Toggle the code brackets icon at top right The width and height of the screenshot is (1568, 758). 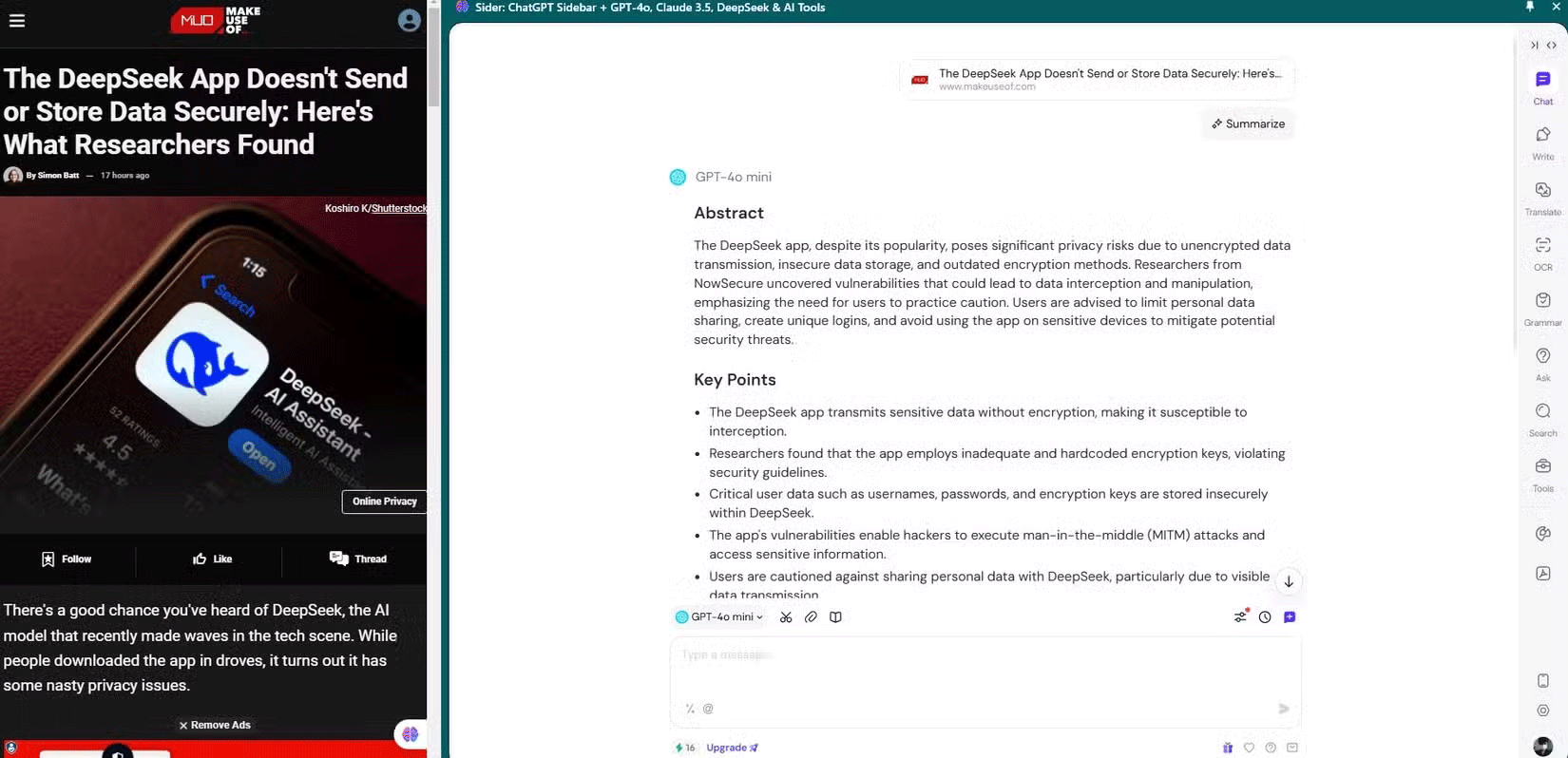(1552, 45)
